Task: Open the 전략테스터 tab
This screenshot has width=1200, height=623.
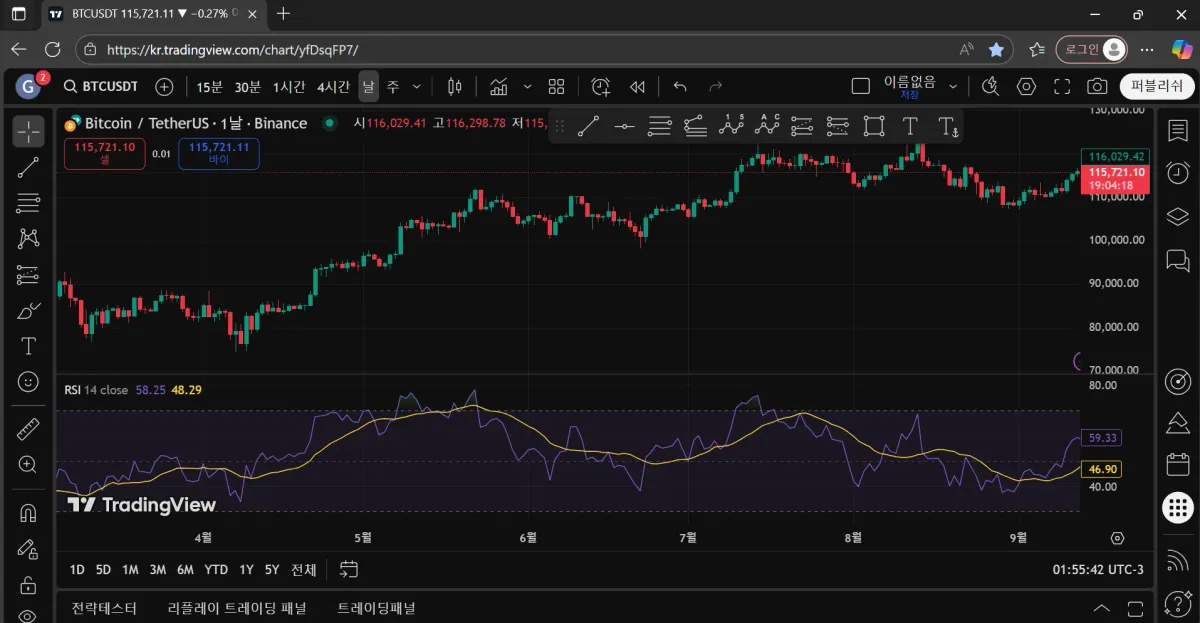Action: coord(104,608)
